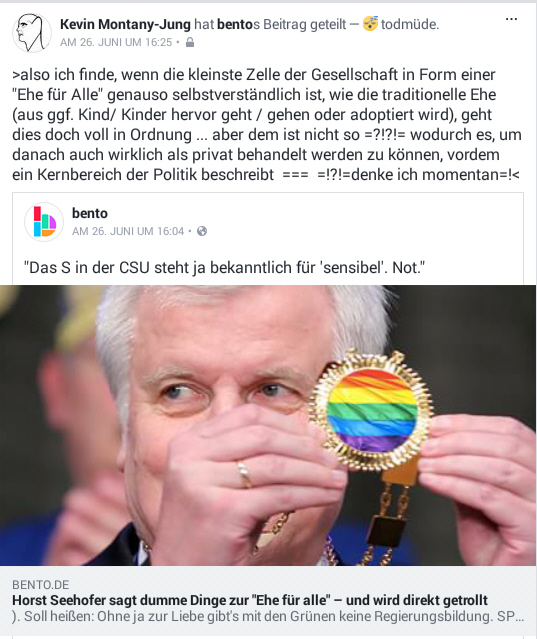Click the BENTO.DE source domain label
Image resolution: width=537 pixels, height=639 pixels.
[x=41, y=585]
